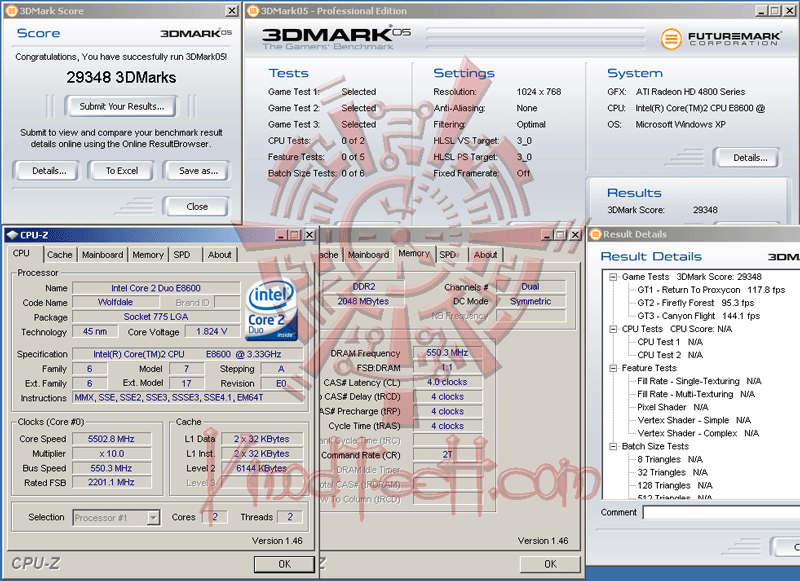Select 128 Triangles row
800x581 pixels.
[674, 486]
